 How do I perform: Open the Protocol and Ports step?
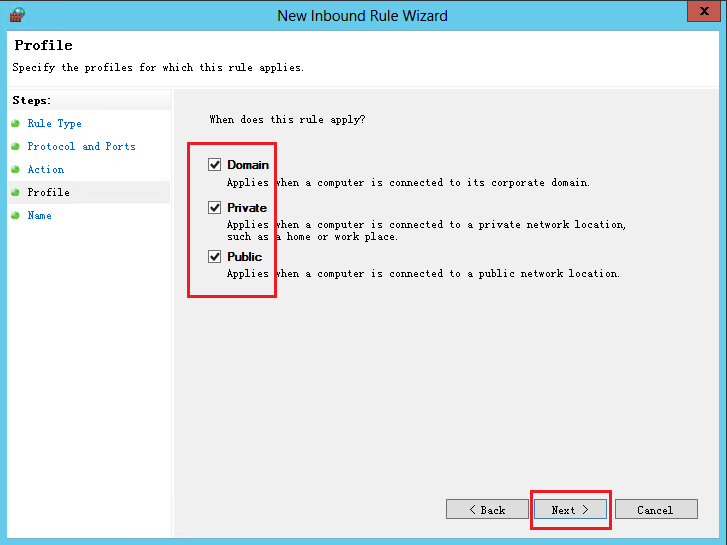(x=81, y=147)
